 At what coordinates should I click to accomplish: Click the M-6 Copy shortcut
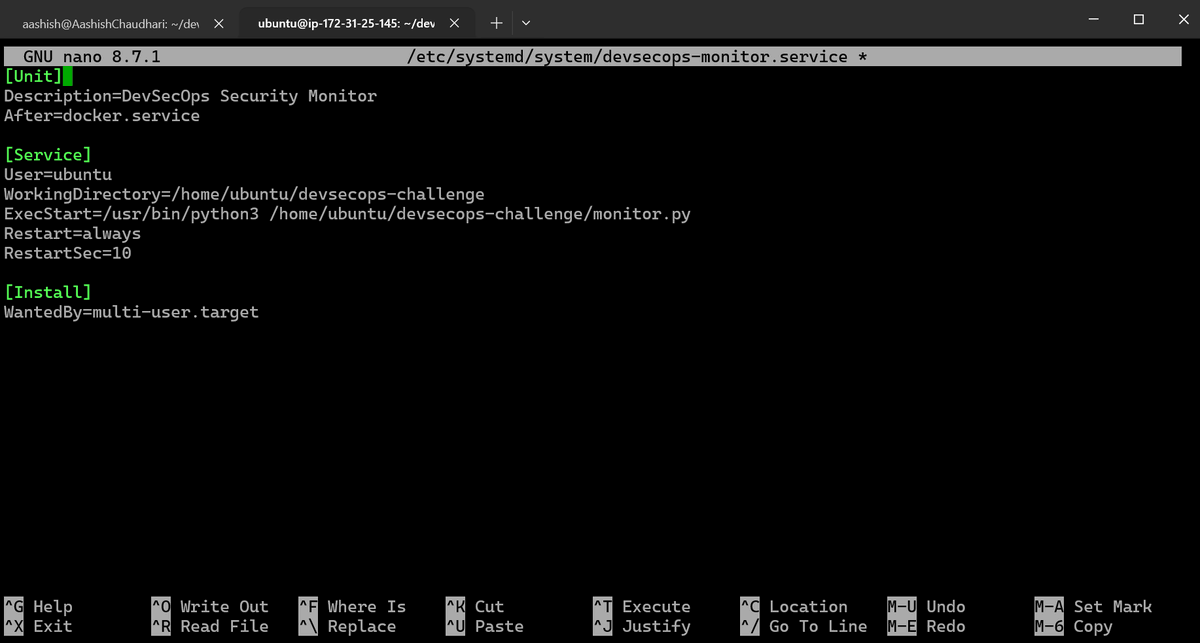(x=1073, y=627)
